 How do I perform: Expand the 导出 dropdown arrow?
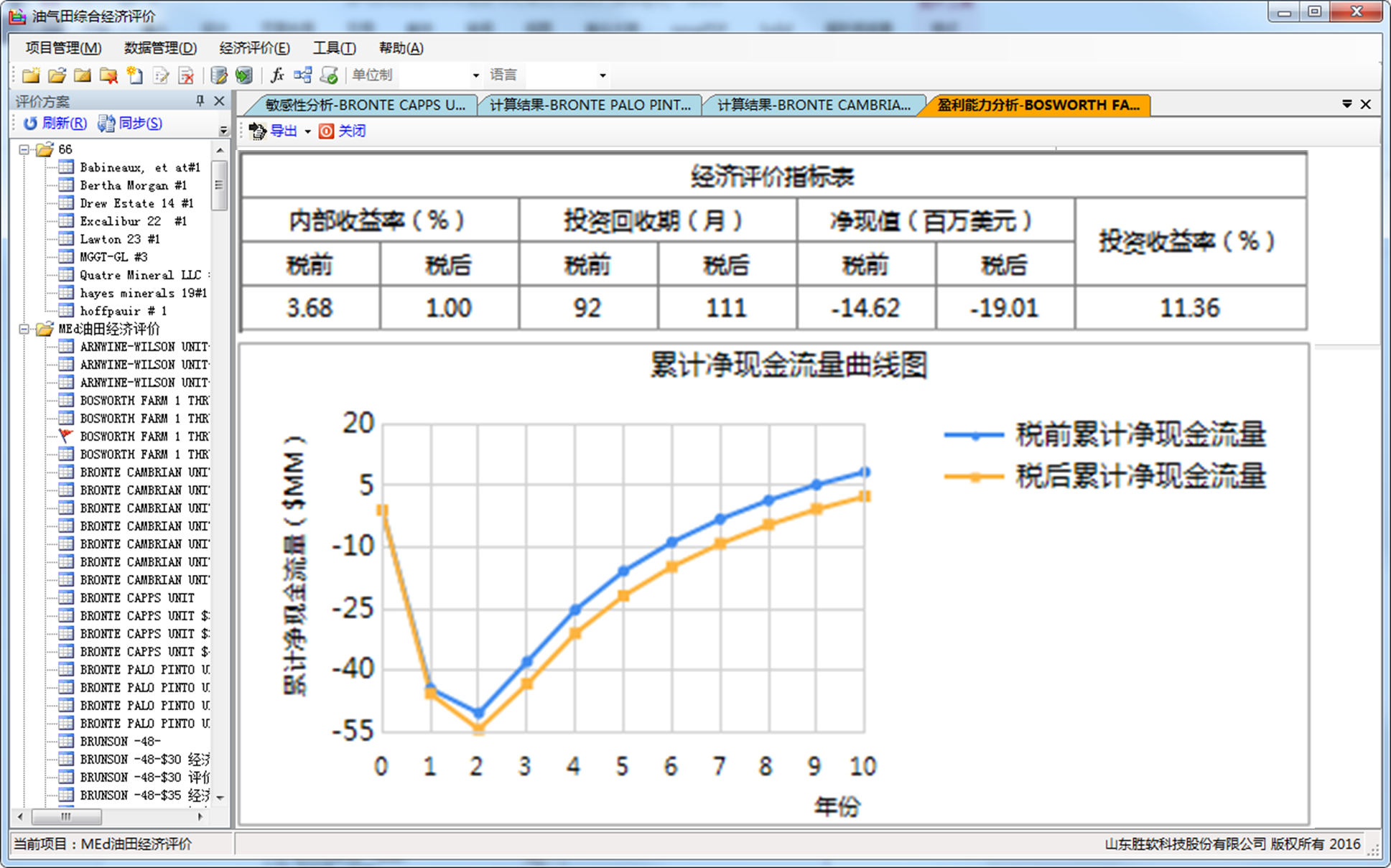click(307, 131)
